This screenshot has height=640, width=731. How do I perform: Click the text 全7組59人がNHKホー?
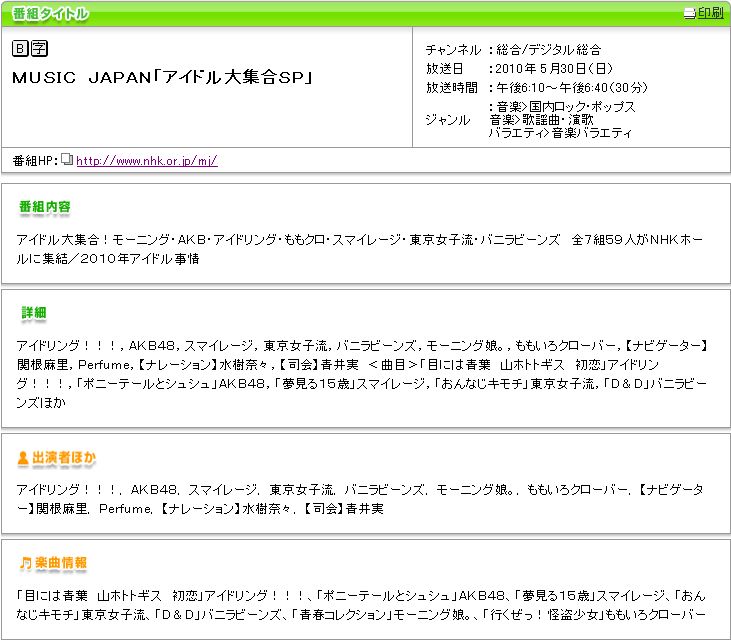tap(637, 240)
